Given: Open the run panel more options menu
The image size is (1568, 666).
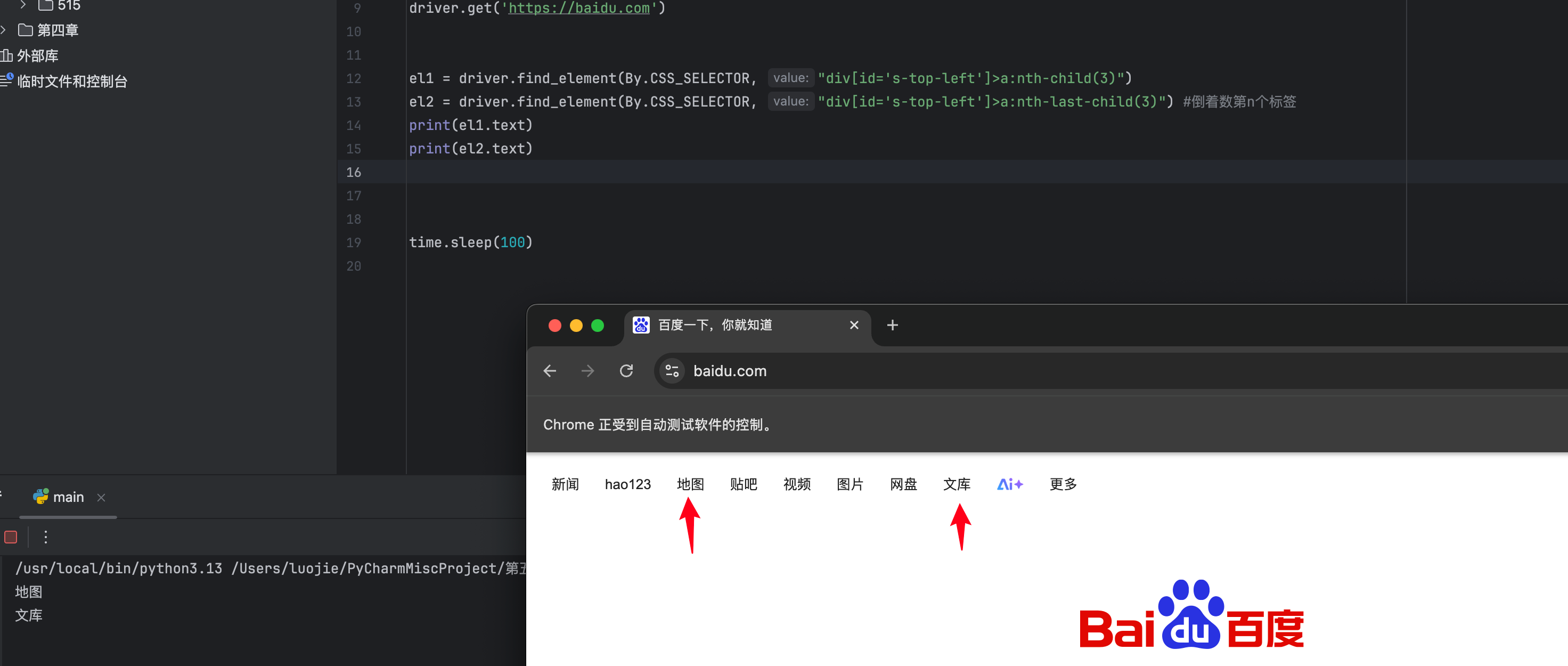Looking at the screenshot, I should click(46, 537).
